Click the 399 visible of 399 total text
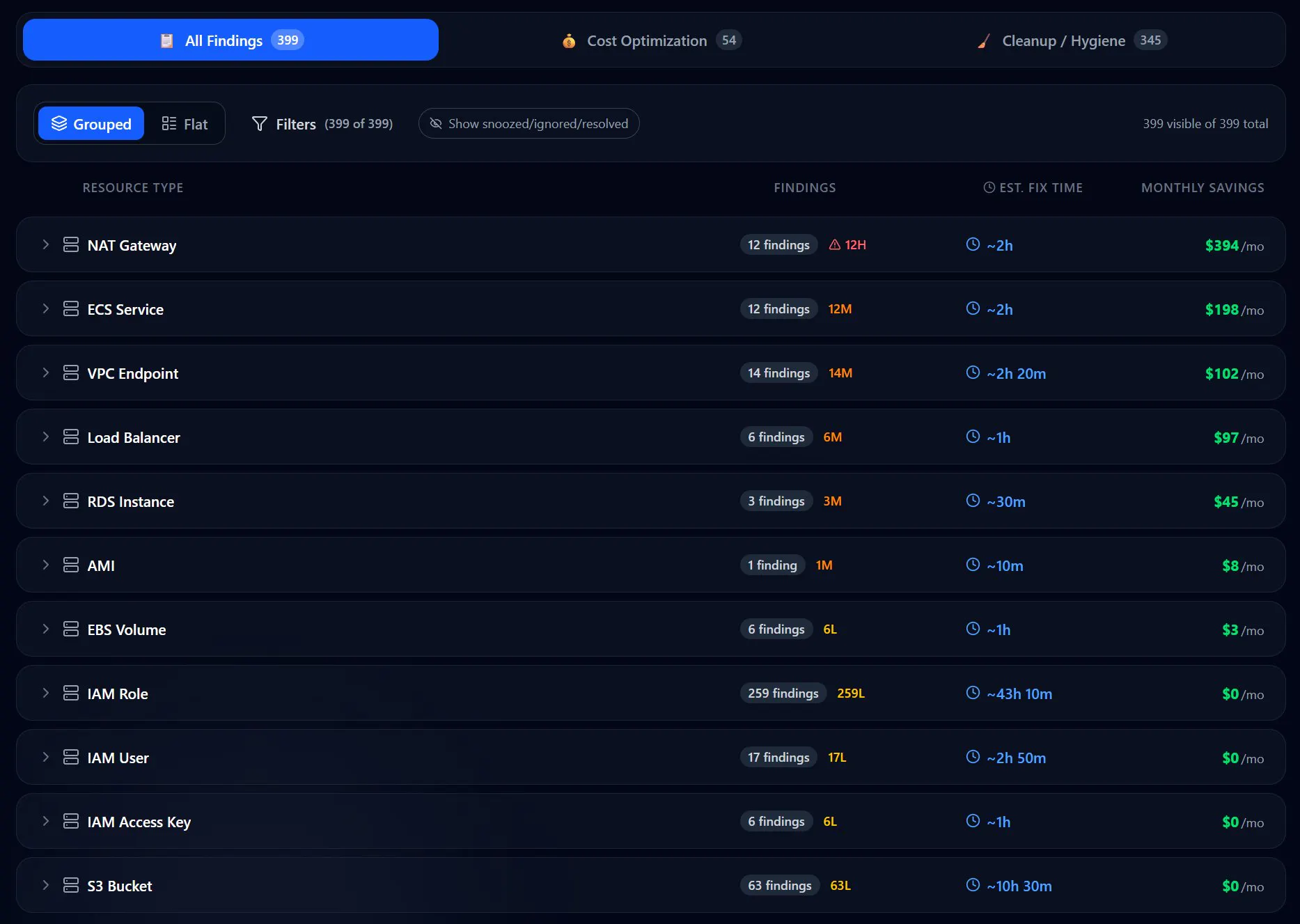 pyautogui.click(x=1205, y=123)
